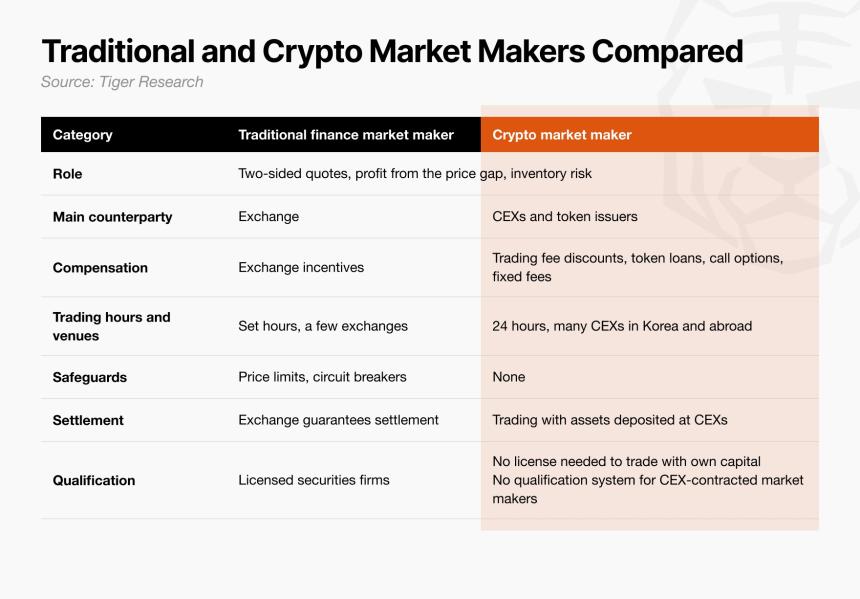860x599 pixels.
Task: Select Traditional finance market maker header
Action: (x=346, y=135)
